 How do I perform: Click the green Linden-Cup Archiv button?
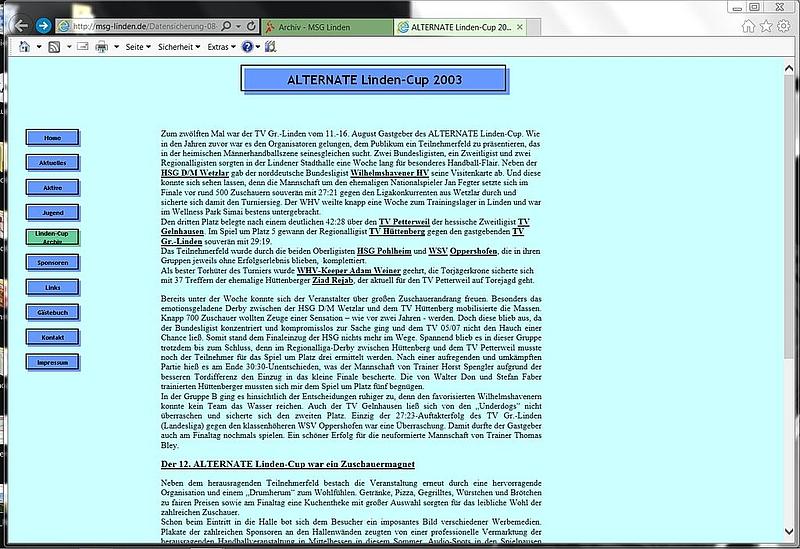coord(53,237)
